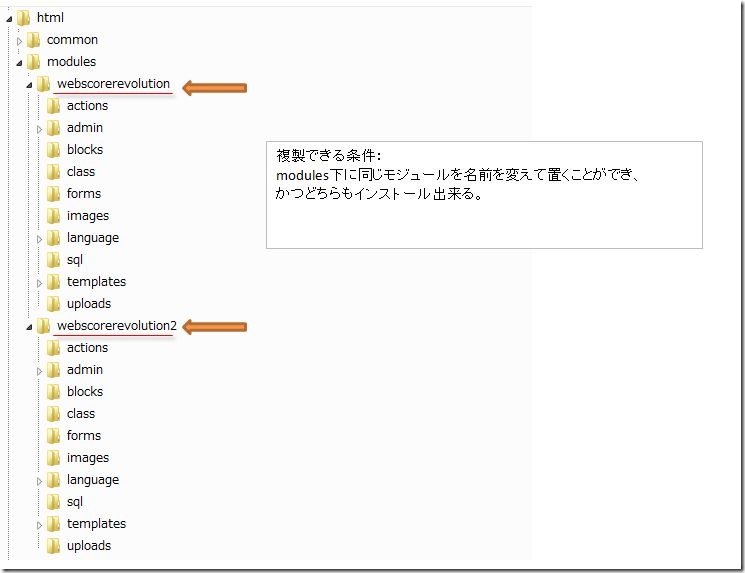The height and width of the screenshot is (573, 745).
Task: Select 'forms' label under webscorerevolution
Action: (x=84, y=193)
